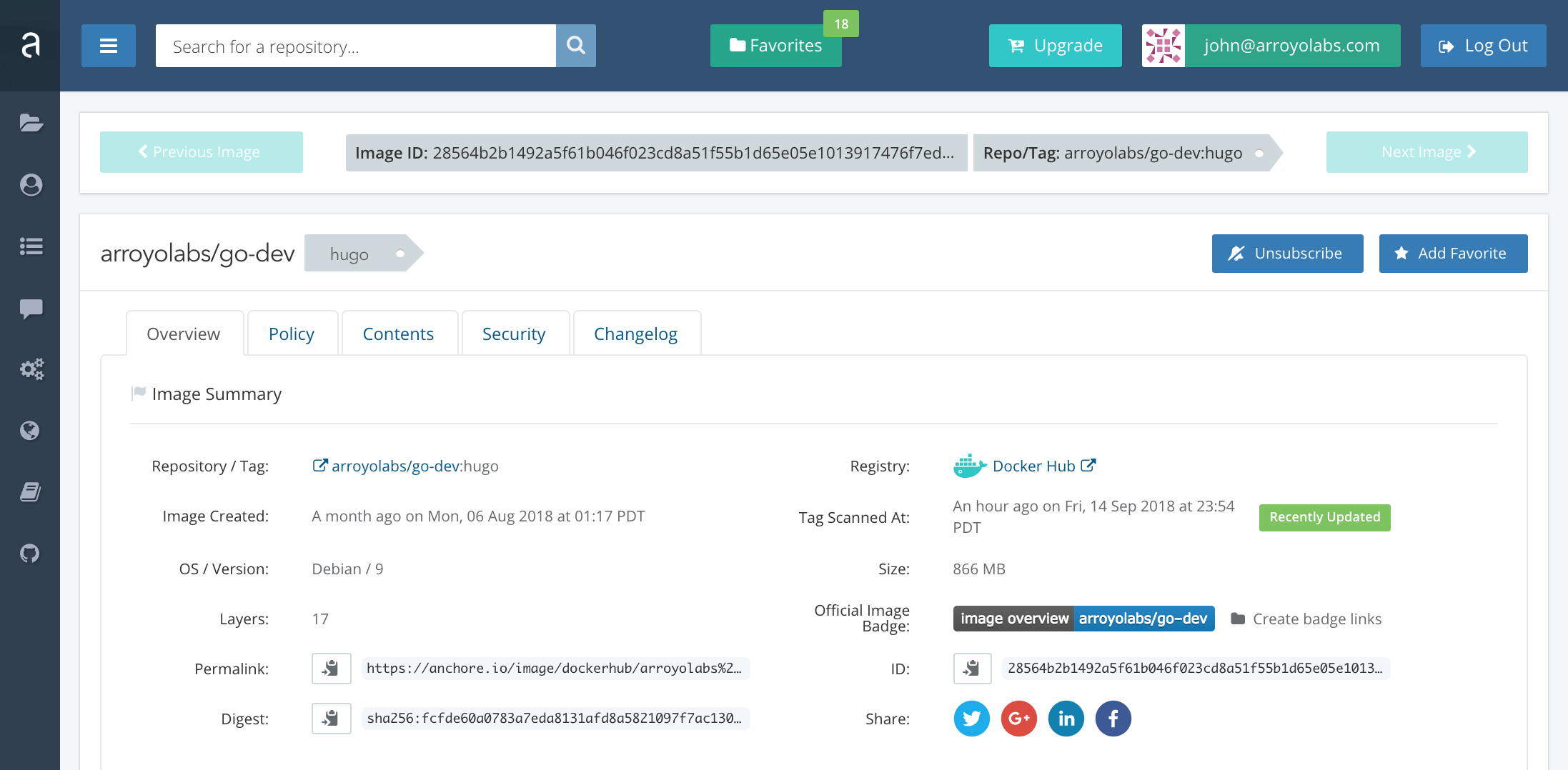Switch to the Policy tab

tap(292, 334)
